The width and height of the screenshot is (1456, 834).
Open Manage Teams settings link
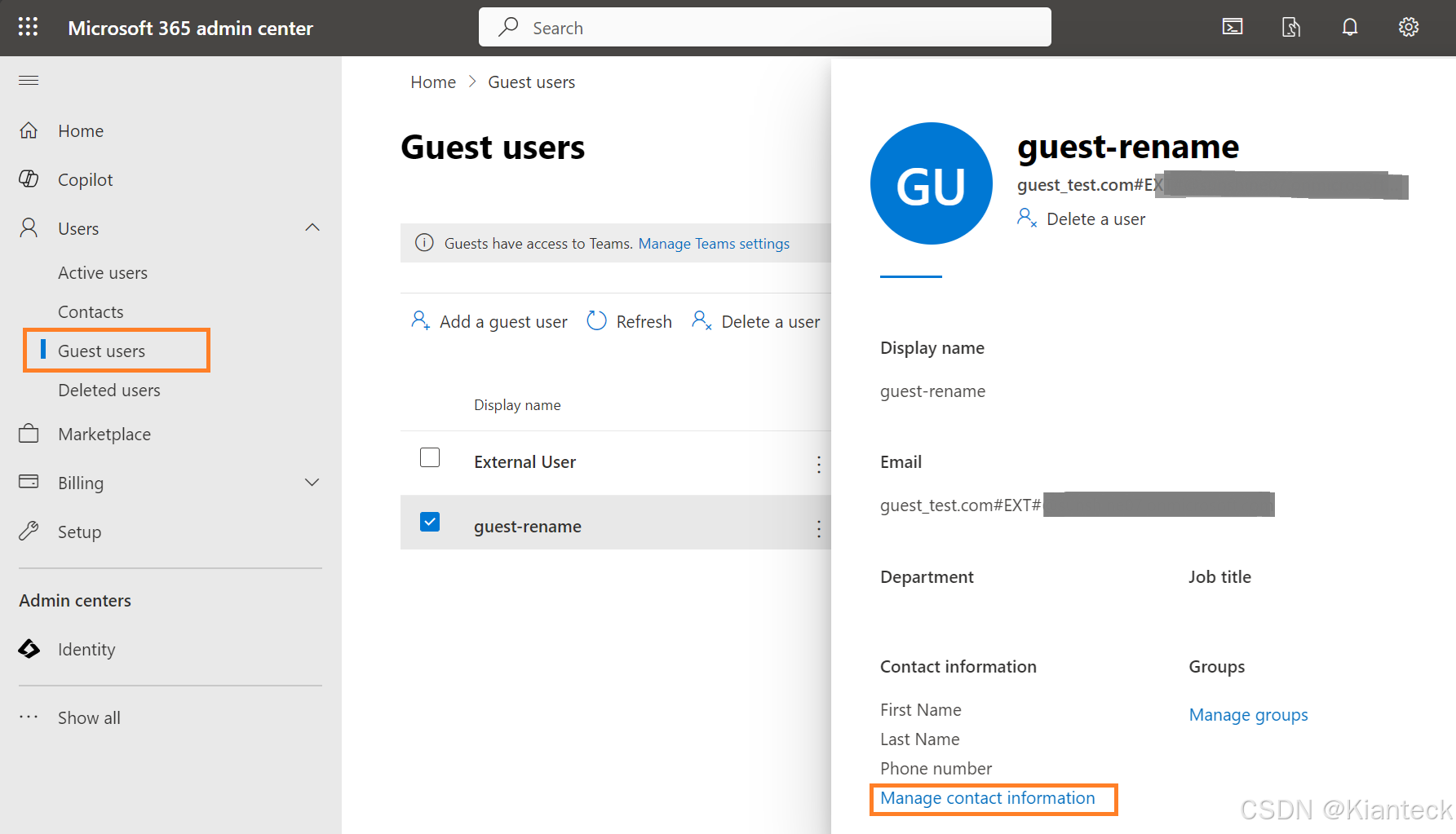714,244
